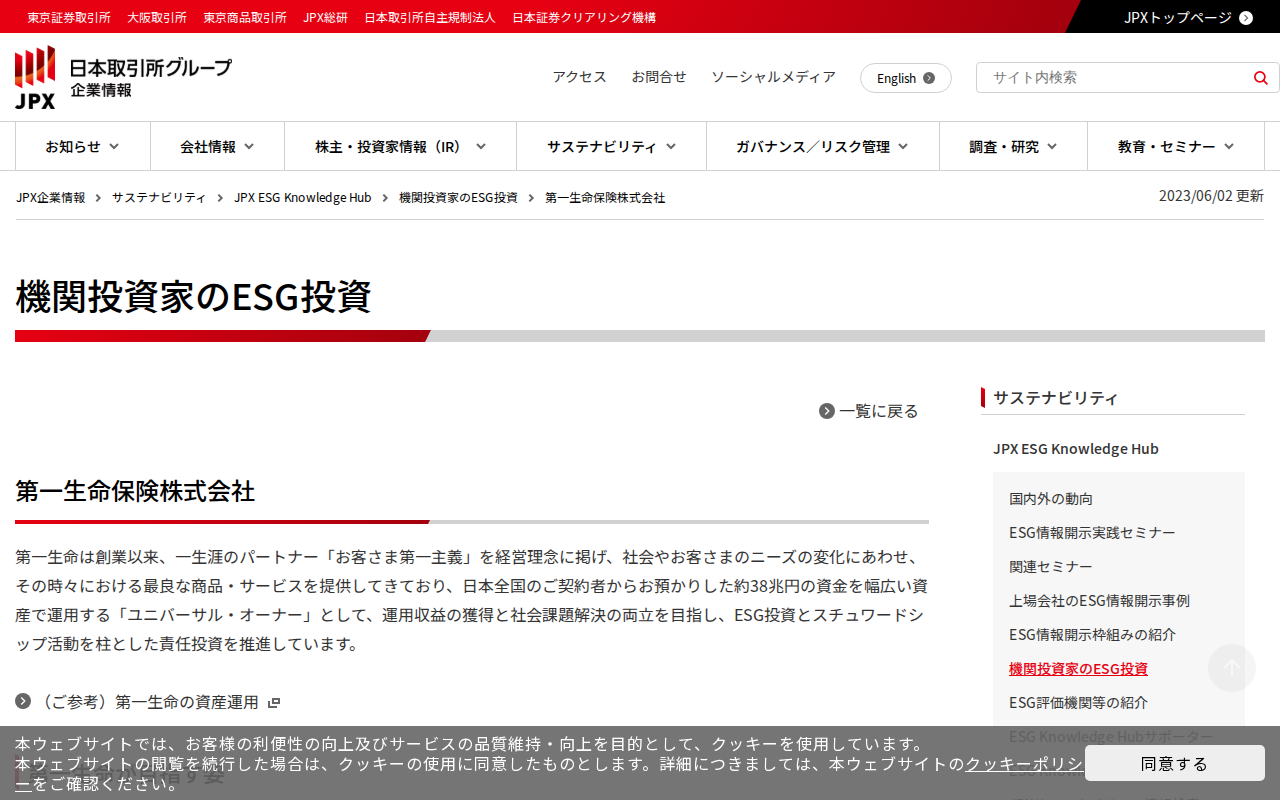Go to 東京証券取引所 in top bar
The width and height of the screenshot is (1280, 800).
[x=69, y=17]
